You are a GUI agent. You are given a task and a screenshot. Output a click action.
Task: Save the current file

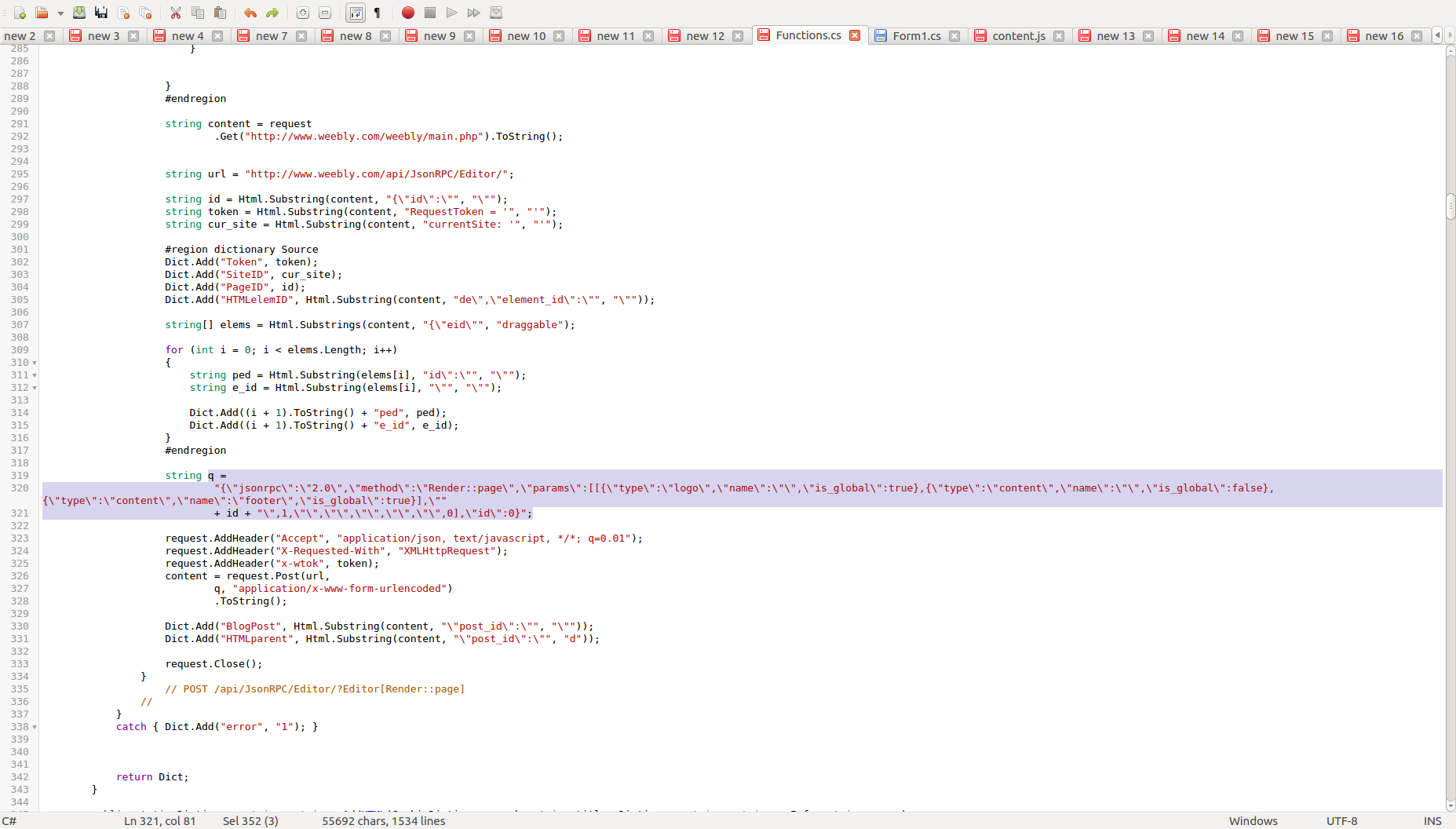point(79,13)
